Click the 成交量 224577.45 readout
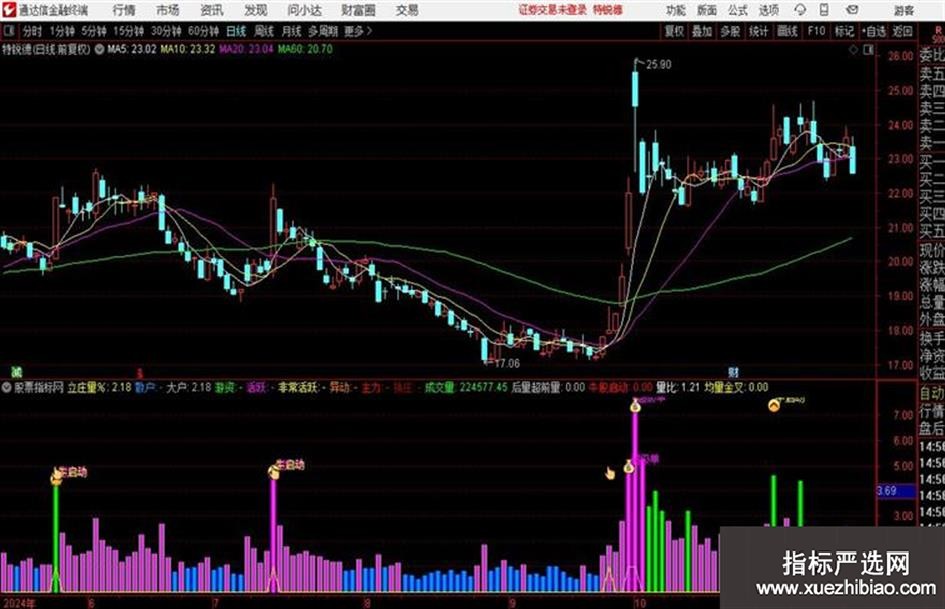The height and width of the screenshot is (609, 945). coord(466,387)
